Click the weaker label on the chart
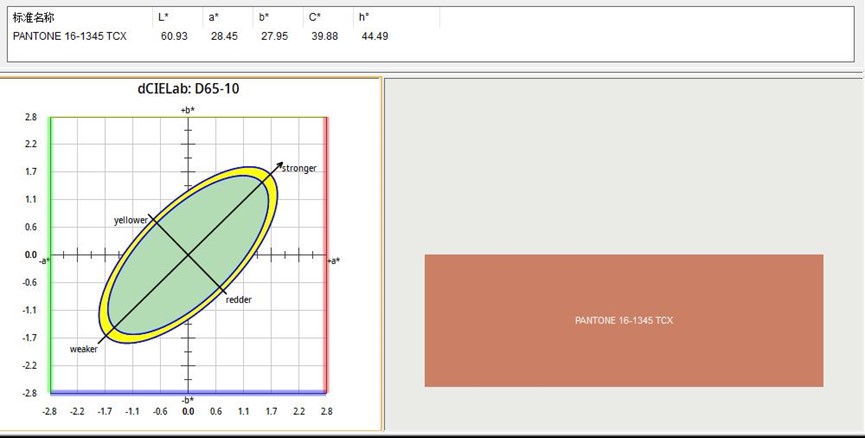The image size is (865, 438). 84,349
